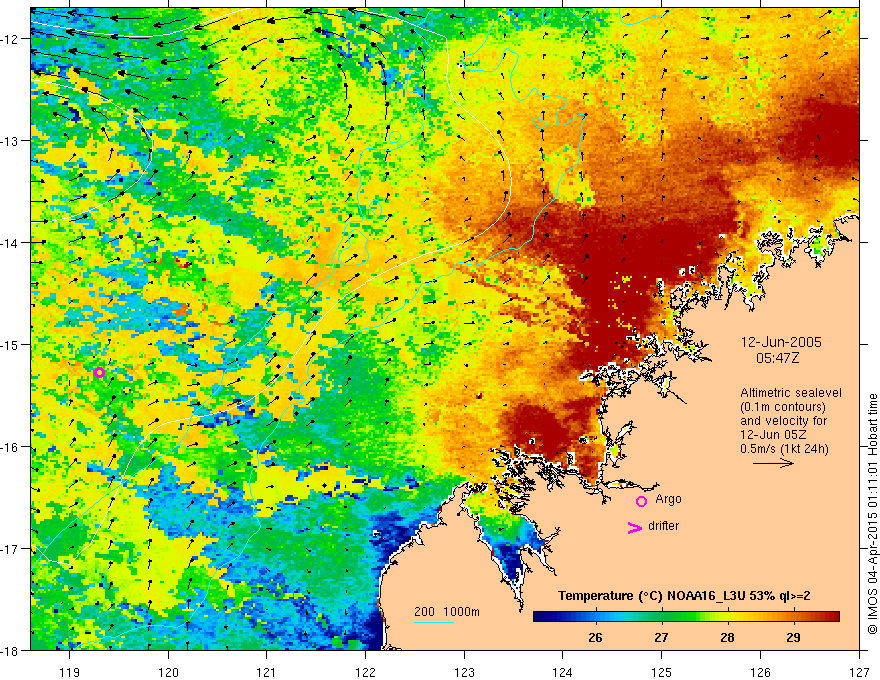
Task: Click the '-14' latitude axis label
Action: 11,243
